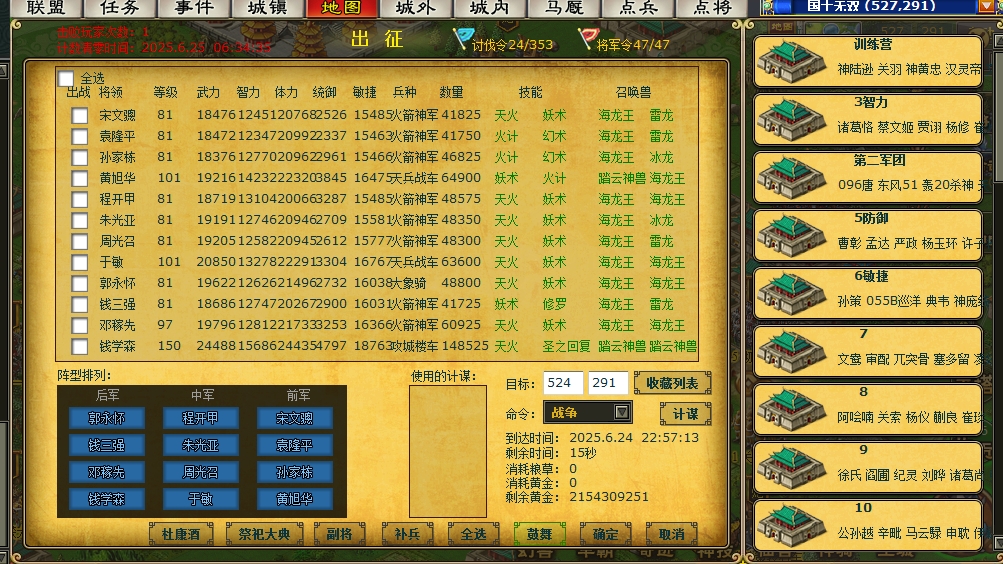Cancel with the 取消 button
Viewport: 1003px width, 564px height.
(x=671, y=534)
